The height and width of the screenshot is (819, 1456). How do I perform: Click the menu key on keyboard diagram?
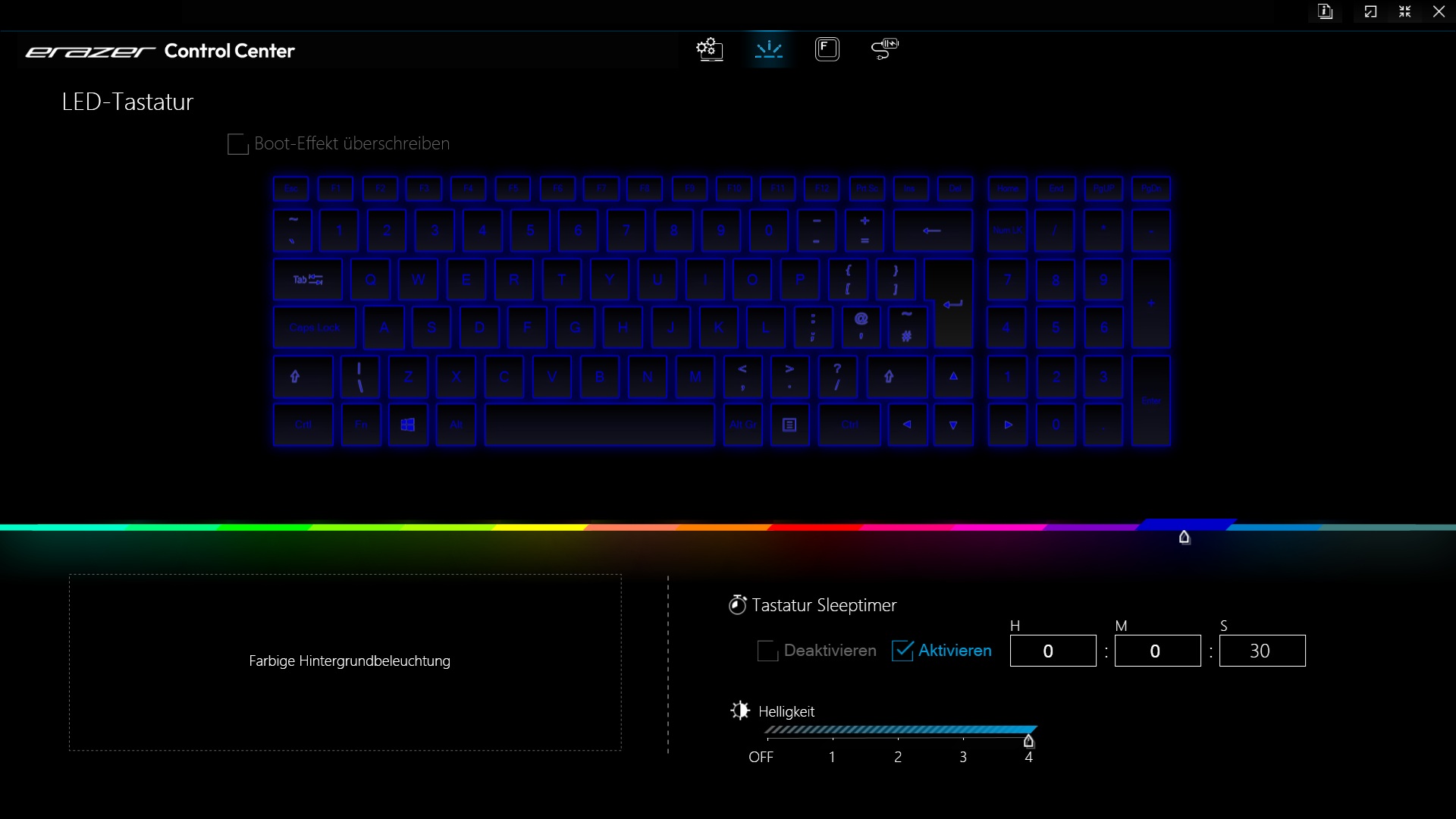[x=789, y=425]
